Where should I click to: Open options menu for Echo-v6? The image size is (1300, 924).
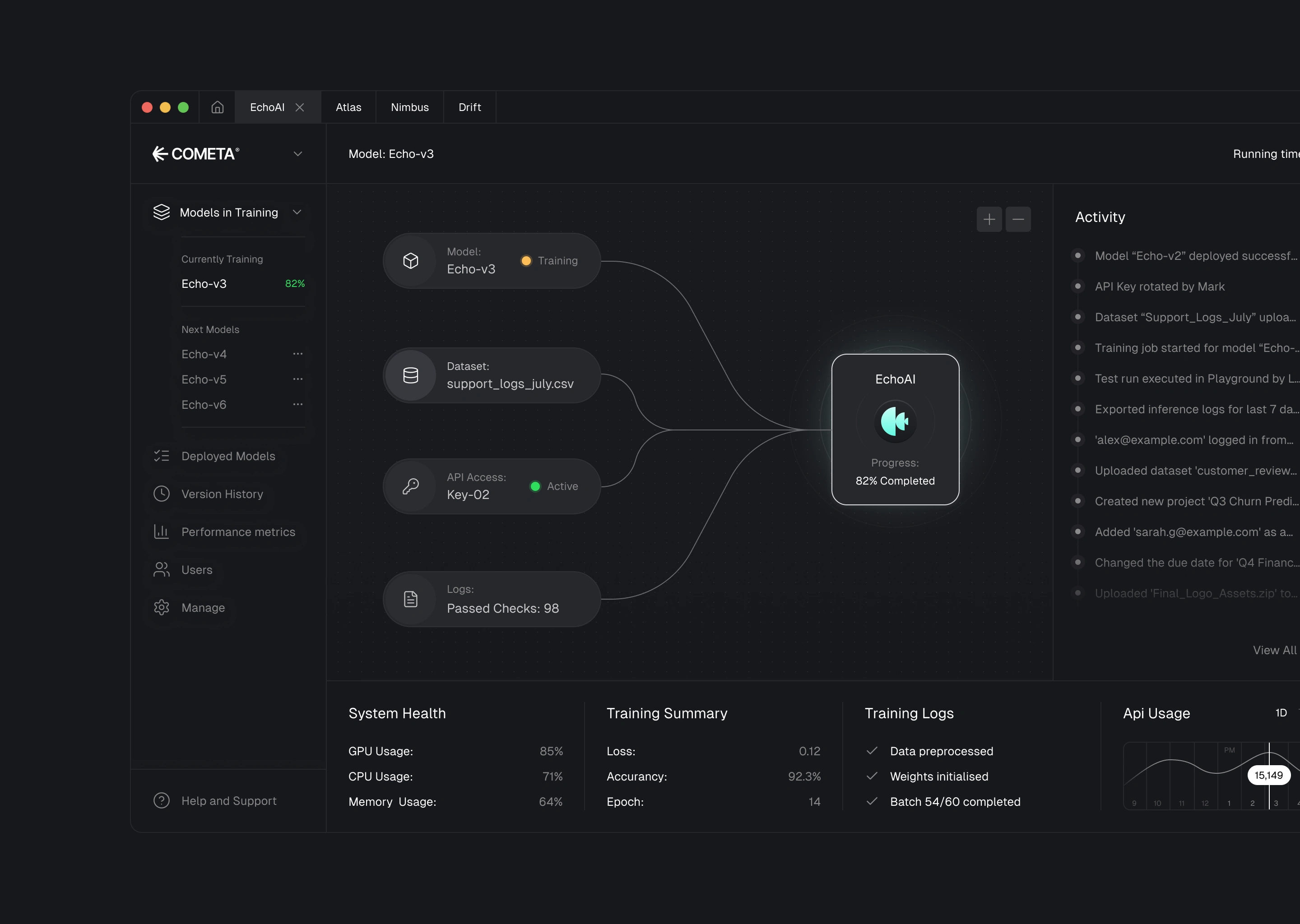coord(297,405)
